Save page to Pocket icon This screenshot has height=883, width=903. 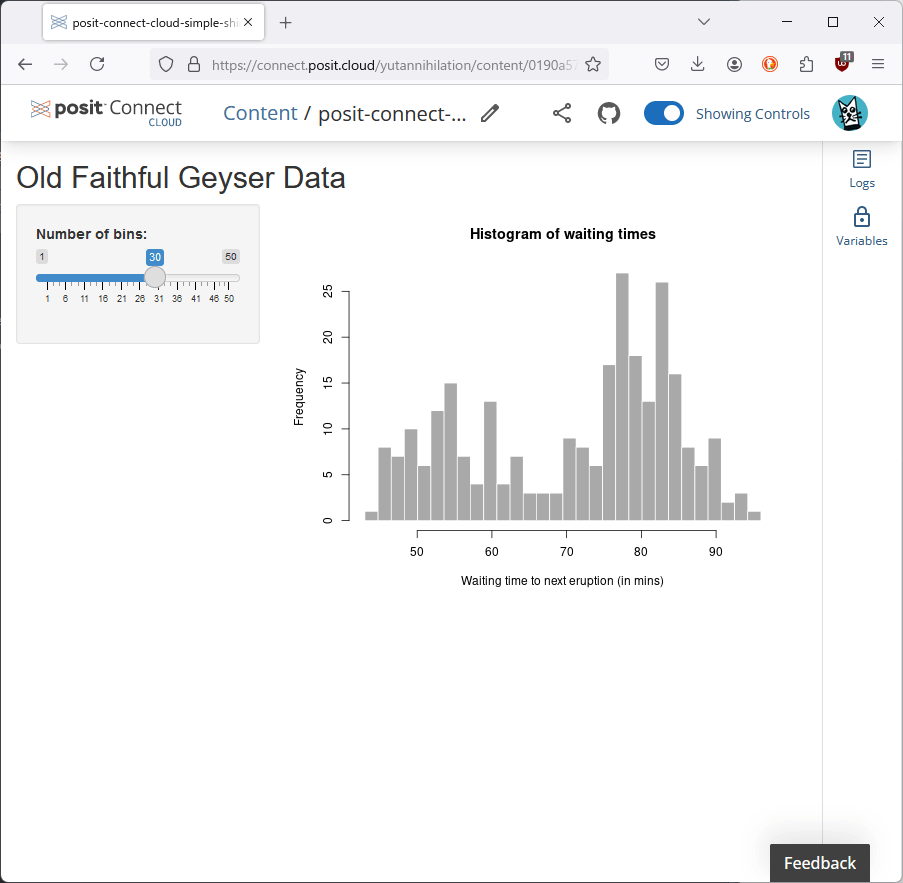[662, 64]
